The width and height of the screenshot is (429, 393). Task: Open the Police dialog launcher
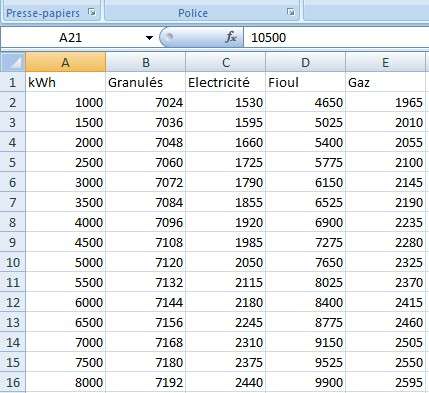[x=290, y=12]
